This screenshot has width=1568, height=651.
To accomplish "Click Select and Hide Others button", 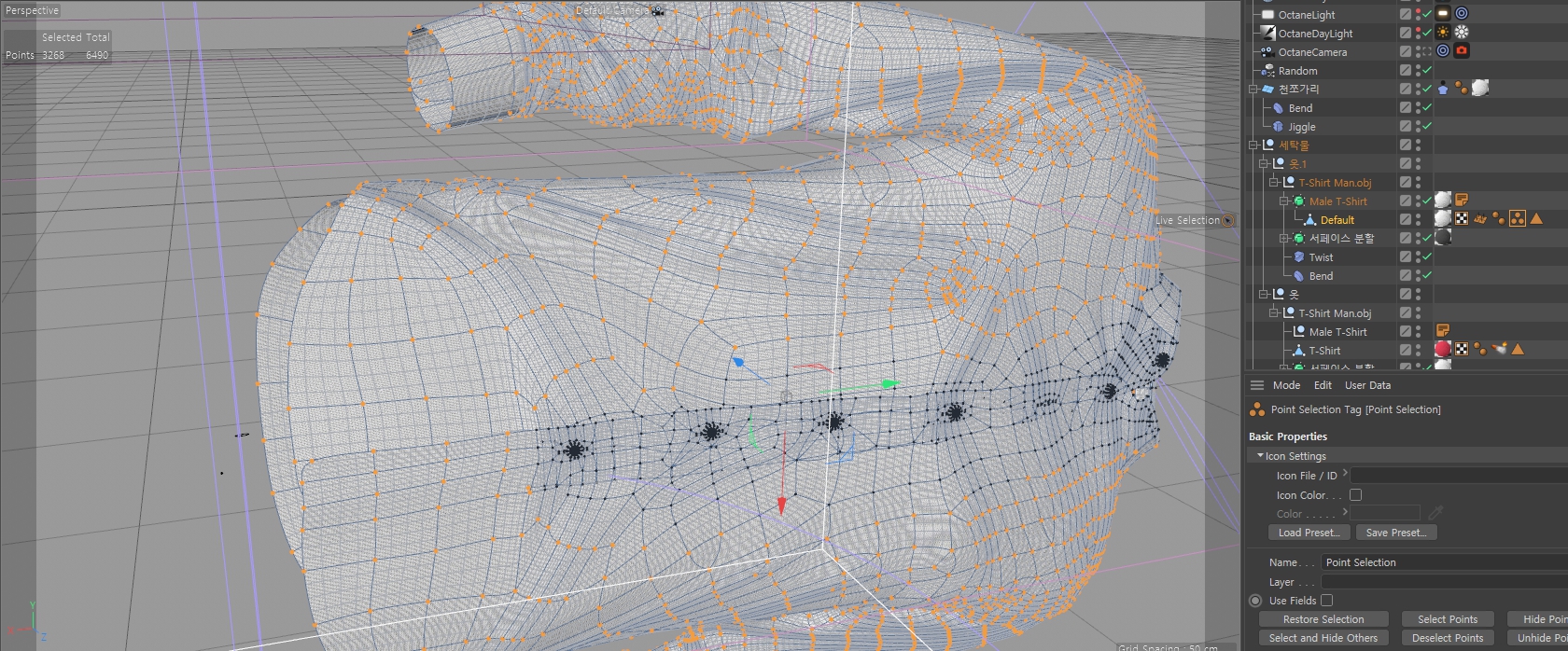I will pos(1323,638).
